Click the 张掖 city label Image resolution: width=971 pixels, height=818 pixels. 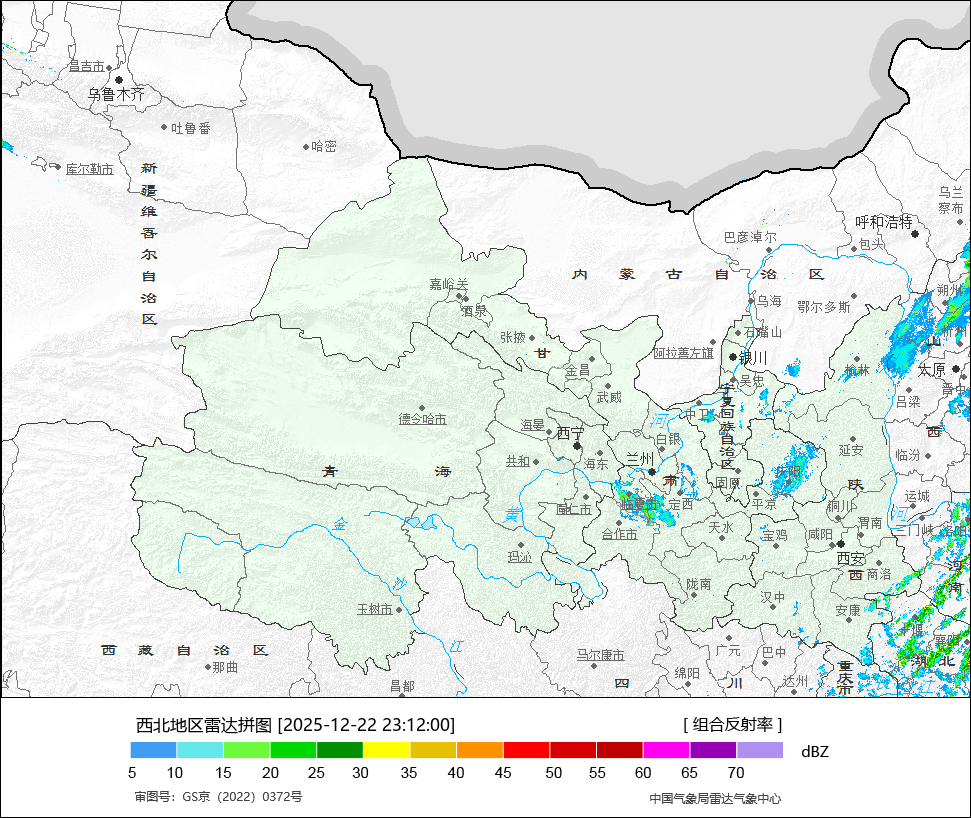[513, 337]
